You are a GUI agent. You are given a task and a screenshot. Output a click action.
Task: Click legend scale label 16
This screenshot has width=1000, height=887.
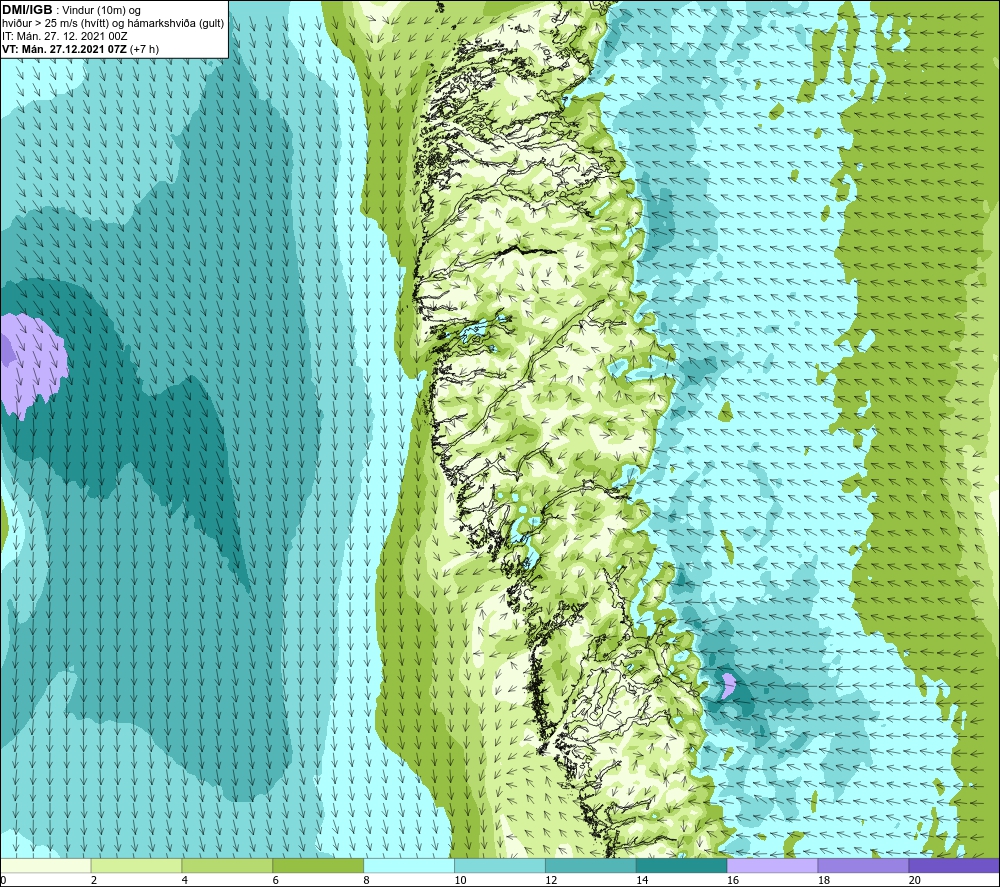[732, 881]
